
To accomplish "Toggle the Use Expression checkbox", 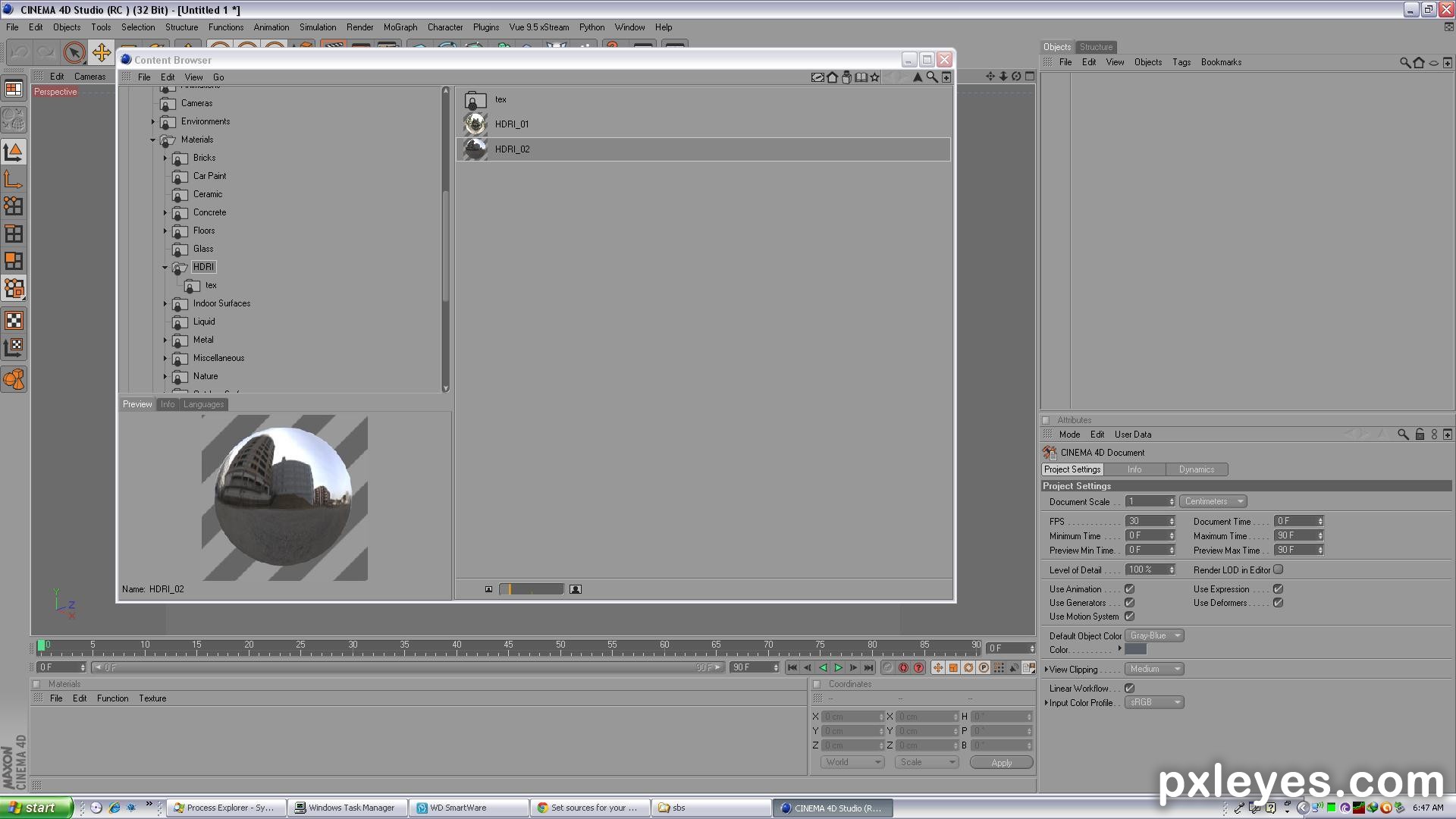I will coord(1278,589).
